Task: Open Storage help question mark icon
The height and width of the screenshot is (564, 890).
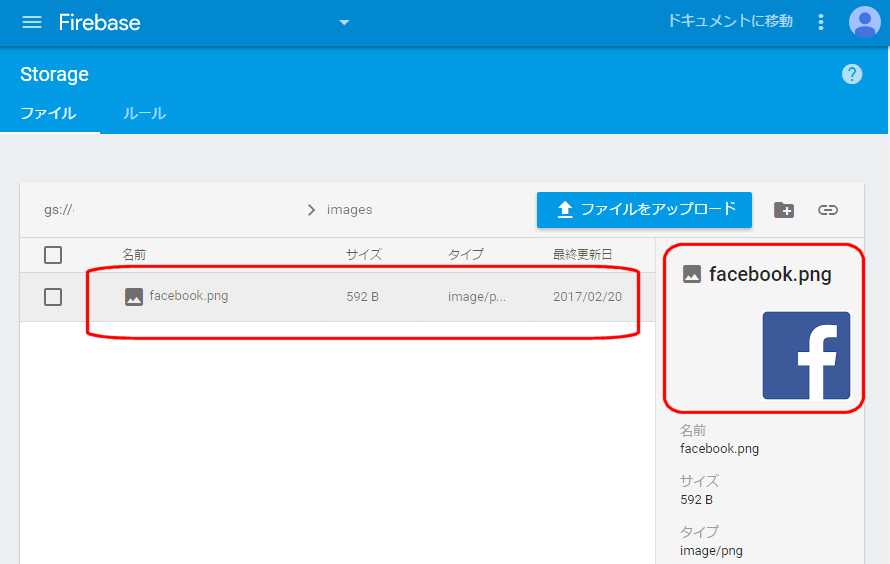Action: (852, 74)
